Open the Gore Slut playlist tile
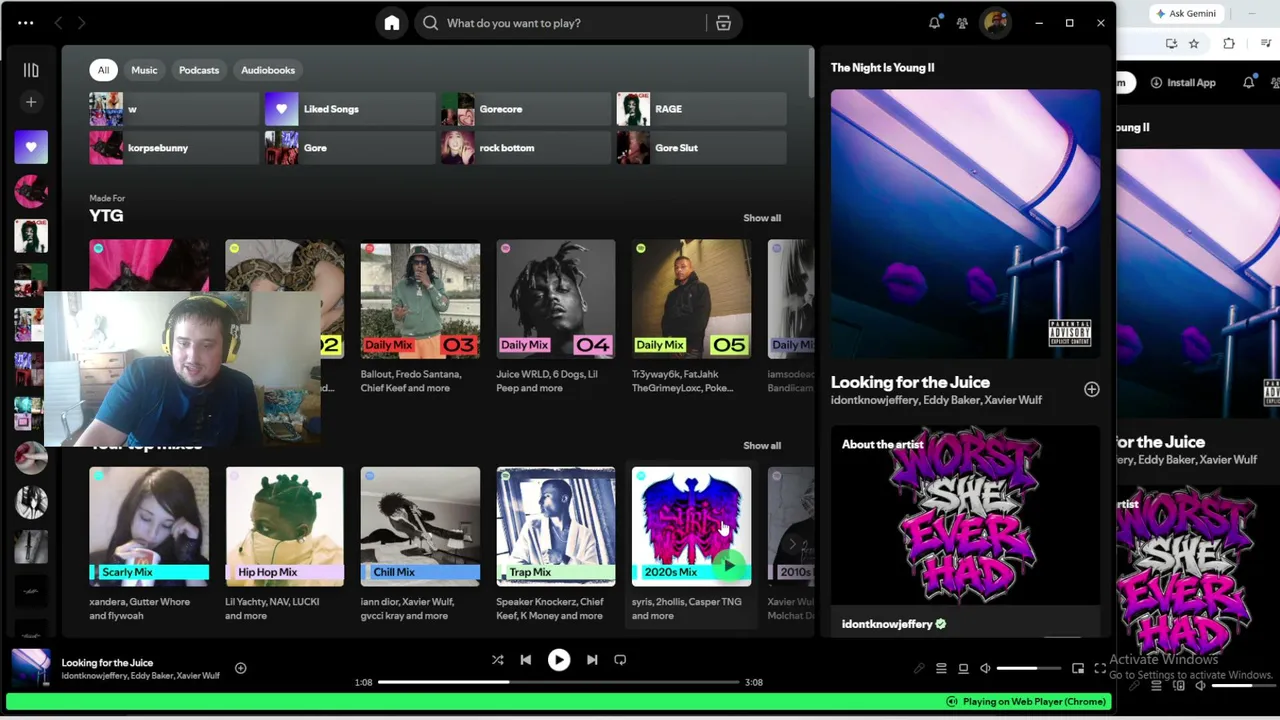This screenshot has width=1280, height=720. coord(702,148)
